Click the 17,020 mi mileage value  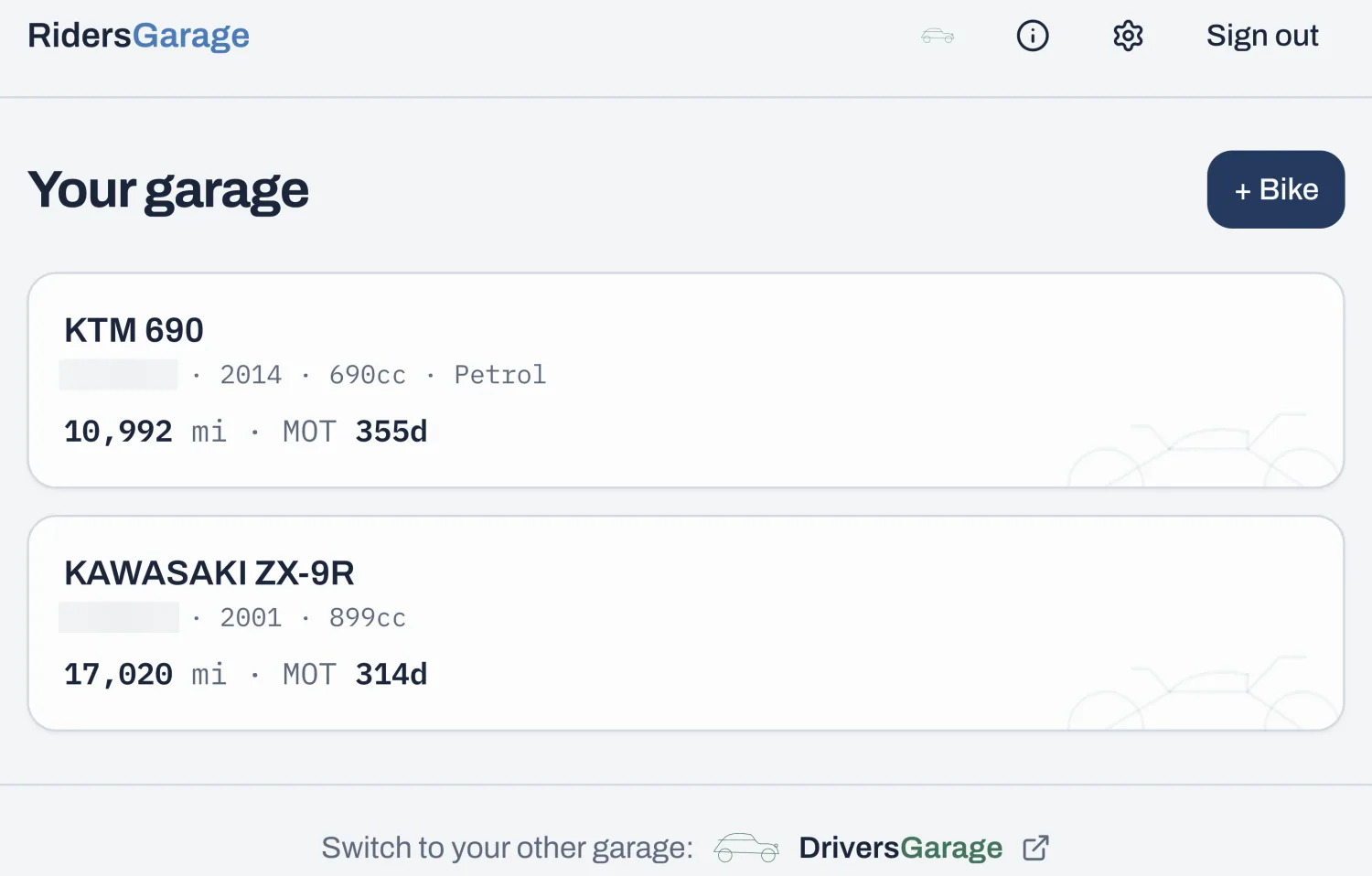[145, 675]
